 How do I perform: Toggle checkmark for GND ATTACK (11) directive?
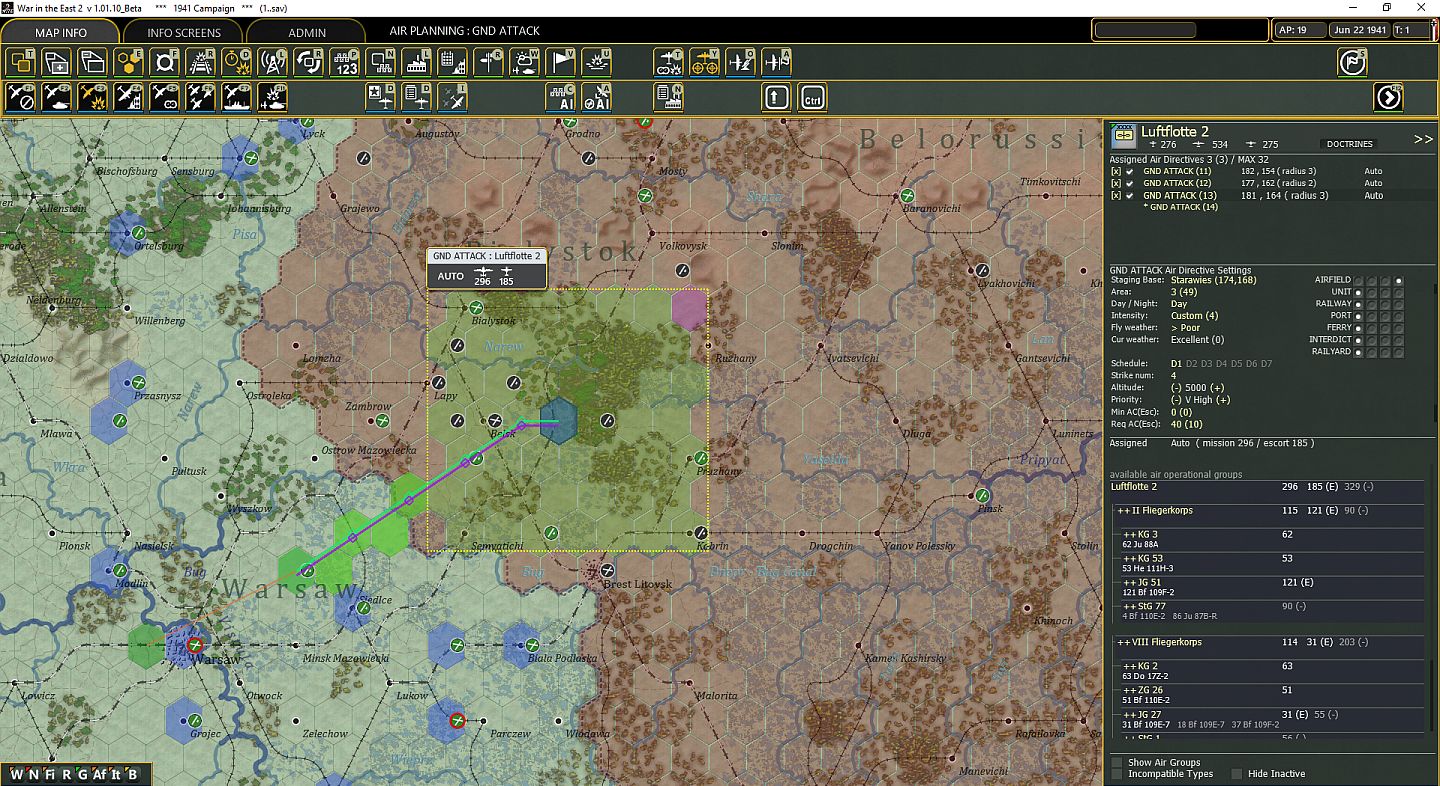(1130, 171)
